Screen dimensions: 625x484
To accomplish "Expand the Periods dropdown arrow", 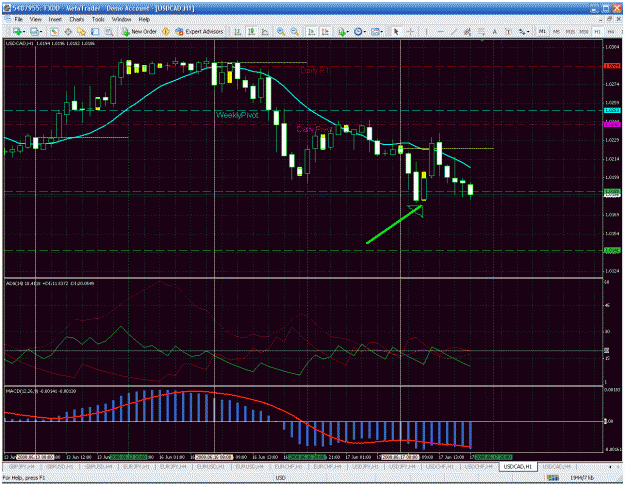I will [365, 31].
